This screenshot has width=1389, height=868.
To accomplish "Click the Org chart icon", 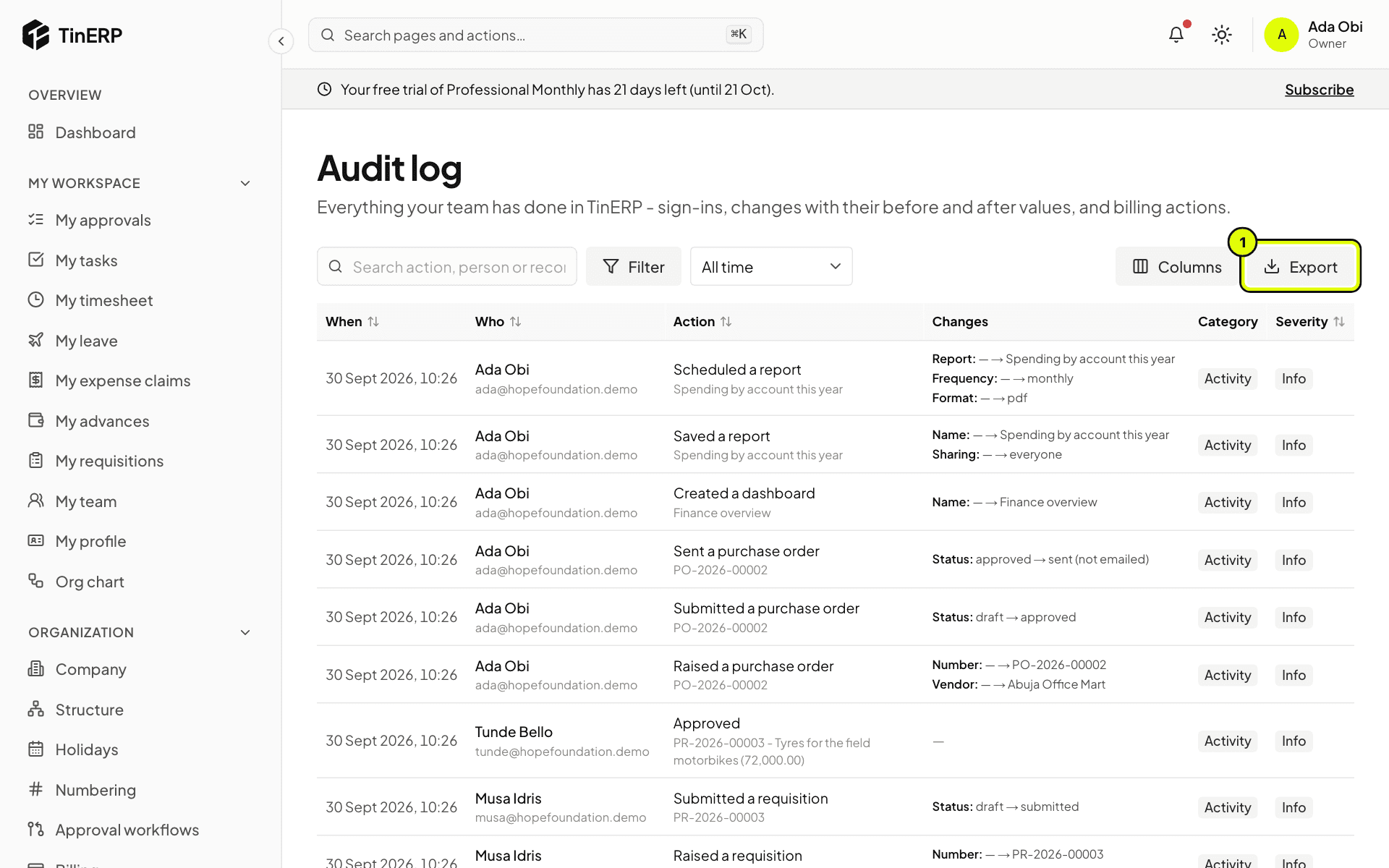I will click(x=35, y=581).
